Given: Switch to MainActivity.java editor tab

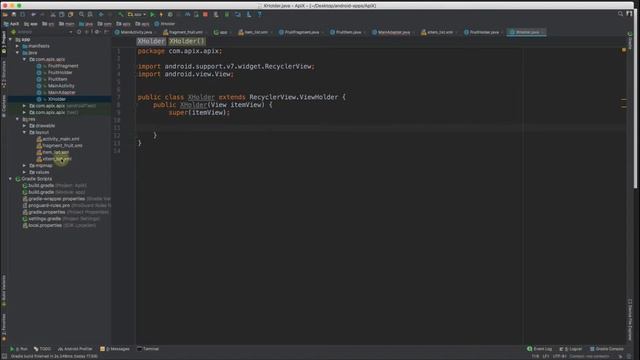Looking at the screenshot, I should [x=136, y=32].
